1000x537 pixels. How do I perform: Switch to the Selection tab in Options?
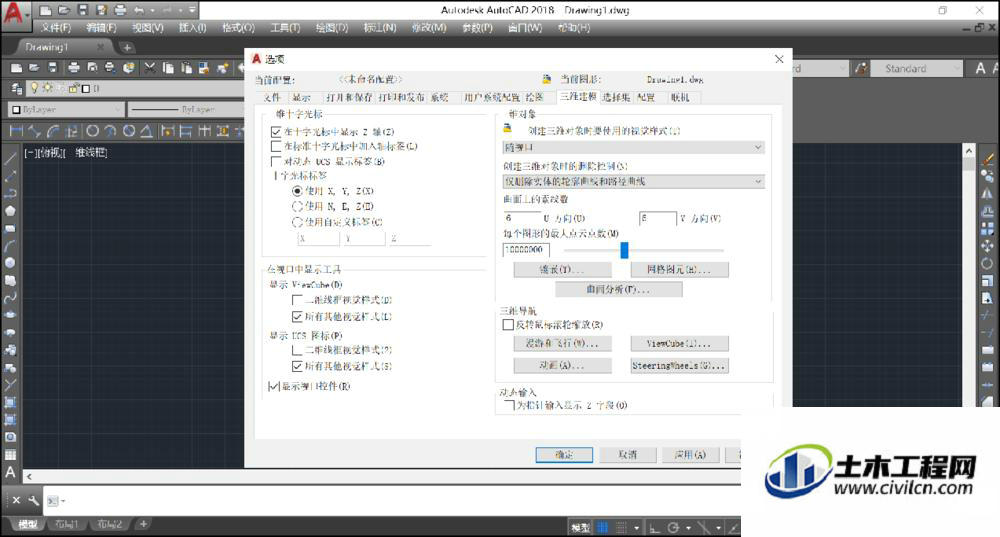(x=616, y=98)
